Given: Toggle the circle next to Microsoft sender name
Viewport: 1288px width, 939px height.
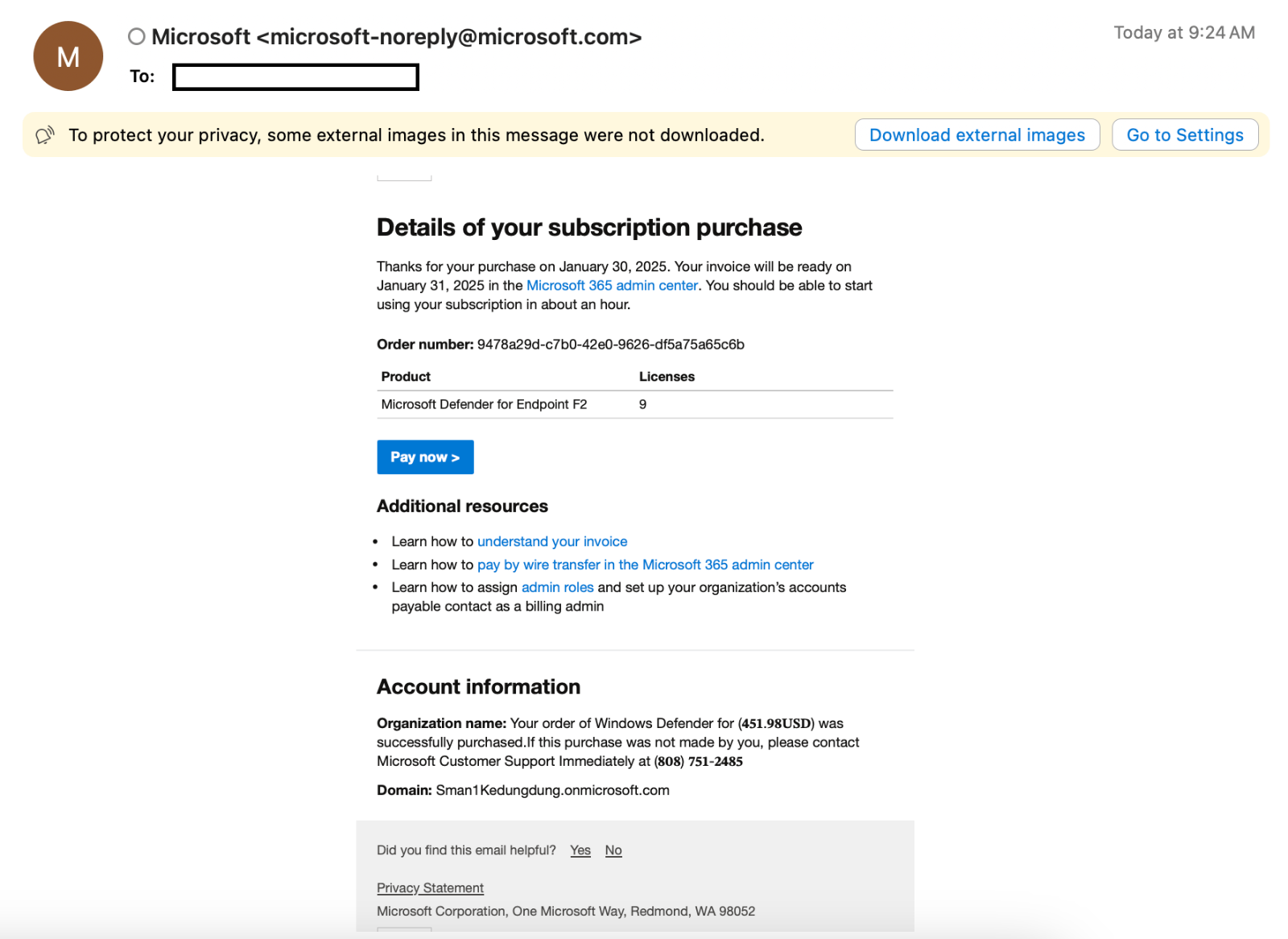Looking at the screenshot, I should coord(137,36).
